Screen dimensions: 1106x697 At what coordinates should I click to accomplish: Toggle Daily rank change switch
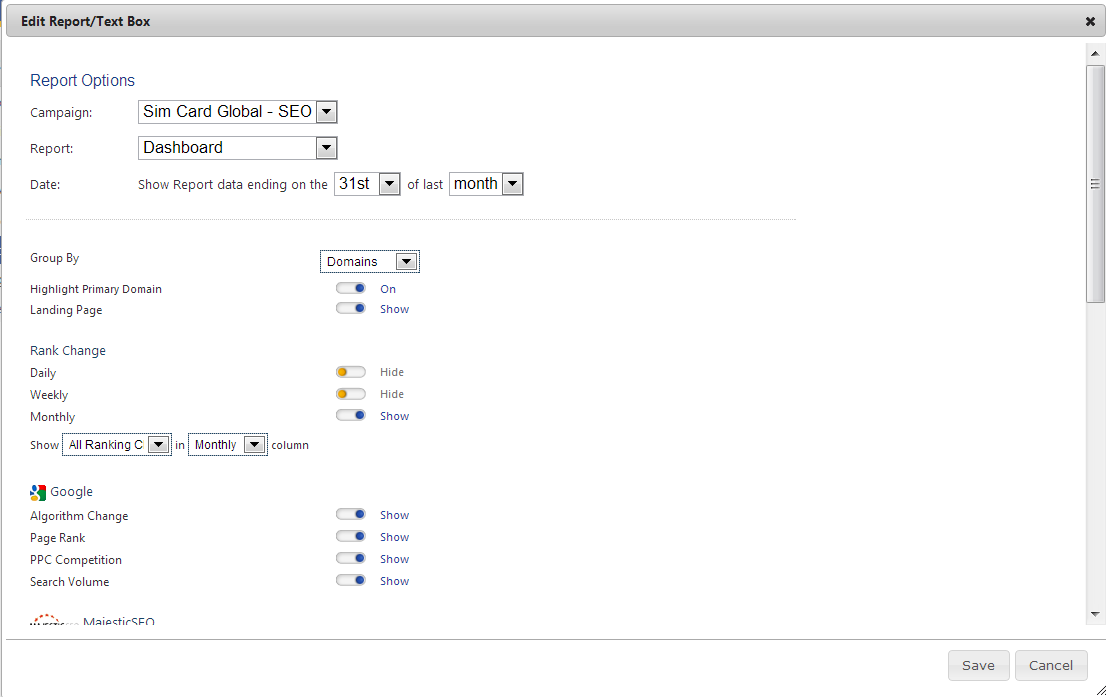[x=351, y=372]
